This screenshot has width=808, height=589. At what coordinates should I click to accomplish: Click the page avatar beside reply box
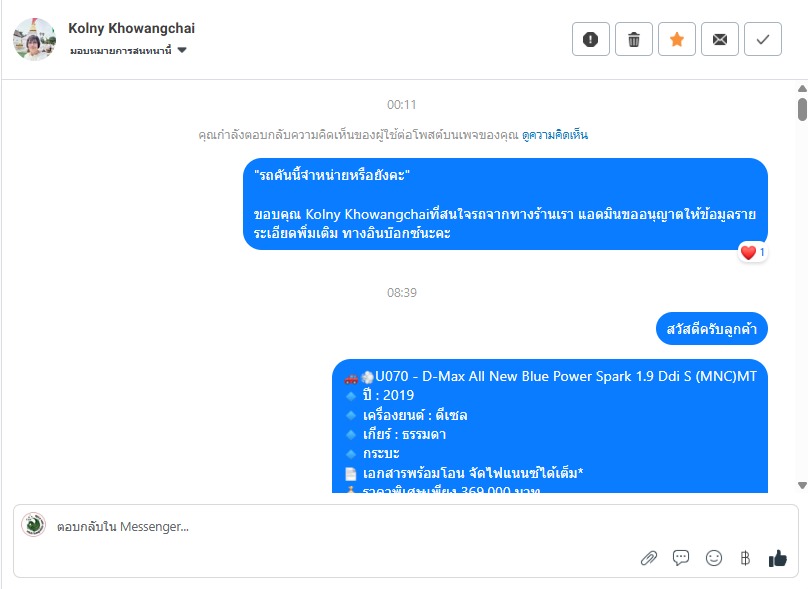click(33, 525)
